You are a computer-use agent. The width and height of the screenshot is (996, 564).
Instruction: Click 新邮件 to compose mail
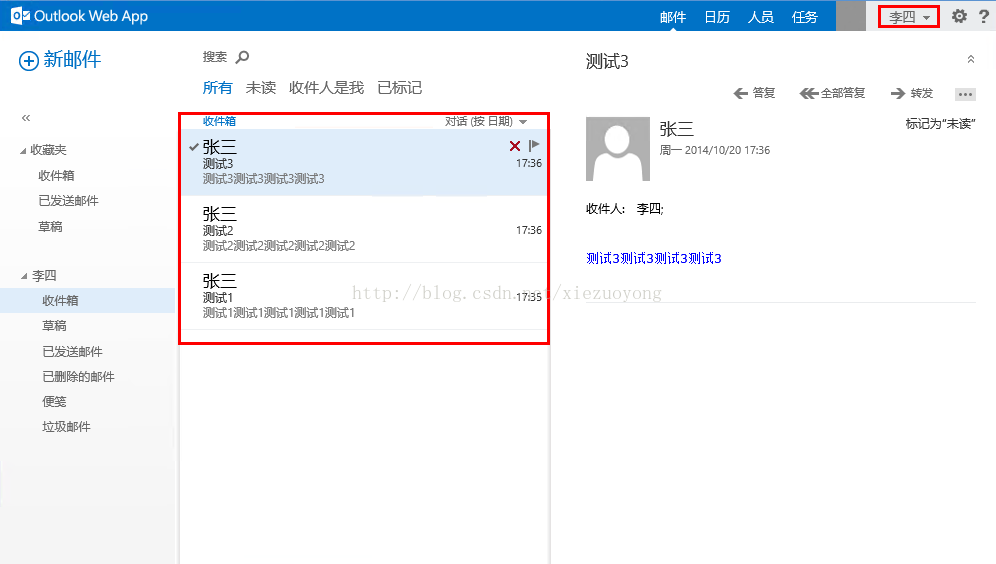72,60
